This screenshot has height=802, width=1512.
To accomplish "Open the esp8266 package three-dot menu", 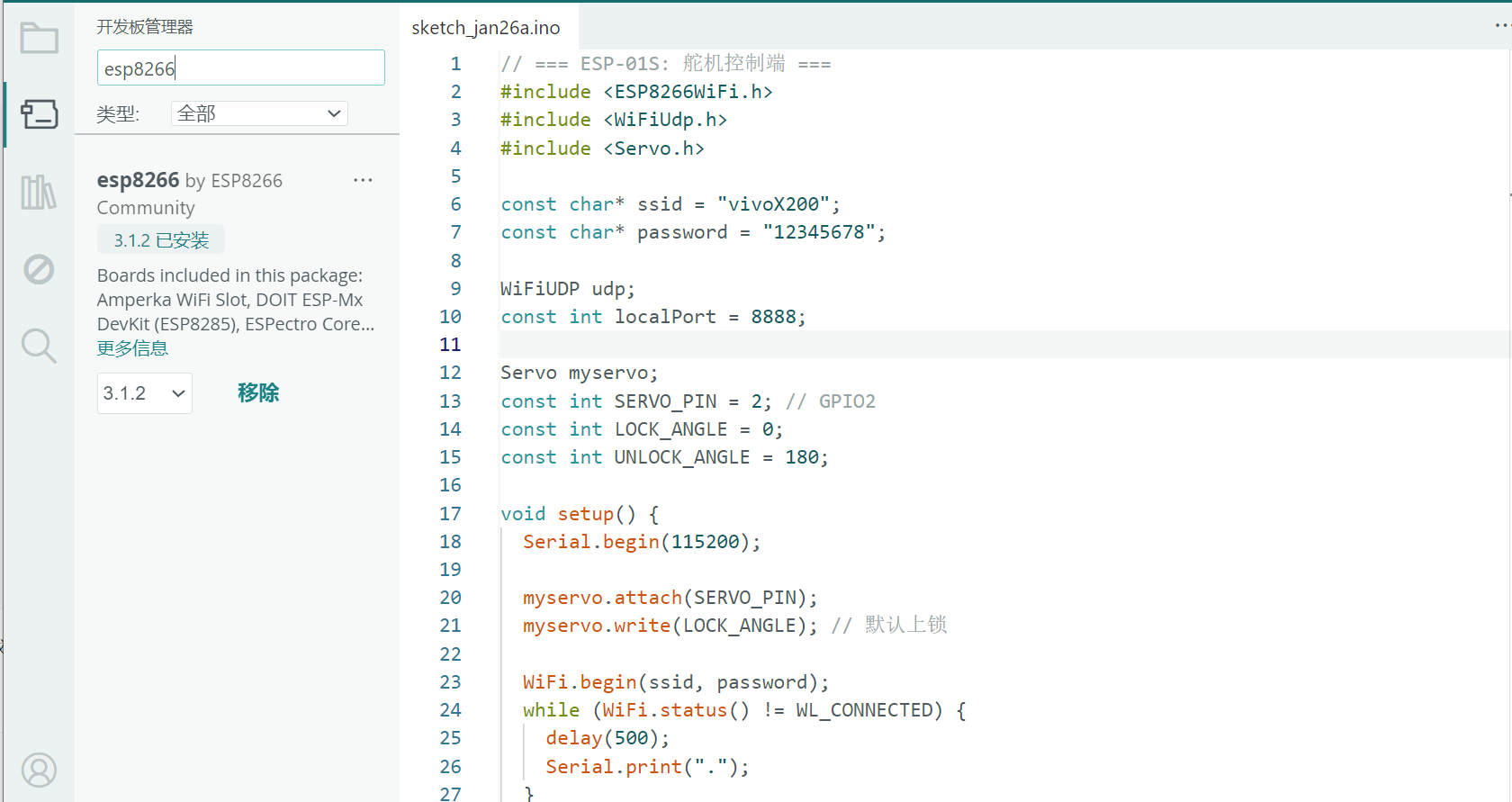I will [x=363, y=180].
